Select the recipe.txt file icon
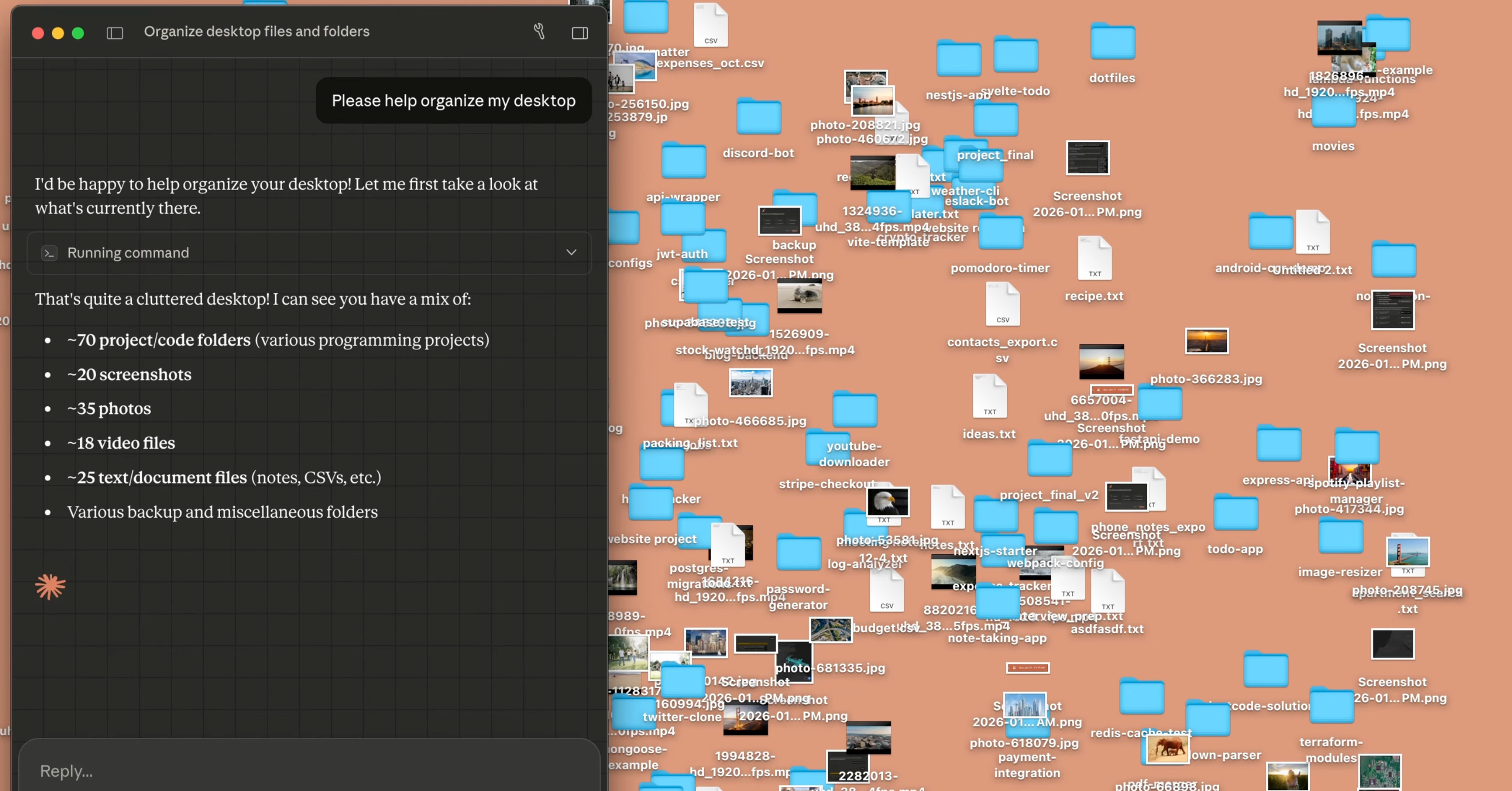1512x791 pixels. click(1094, 259)
